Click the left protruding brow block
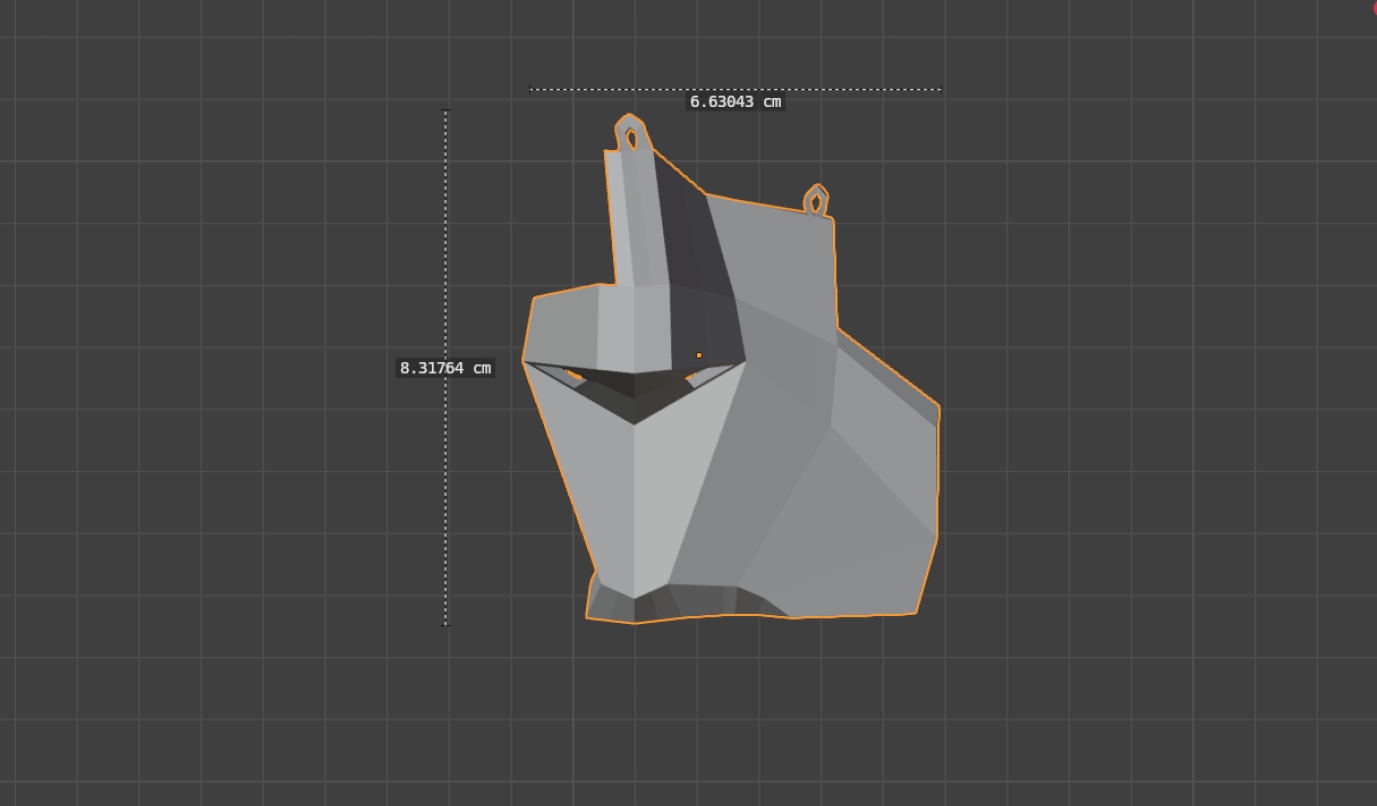1377x806 pixels. 562,327
